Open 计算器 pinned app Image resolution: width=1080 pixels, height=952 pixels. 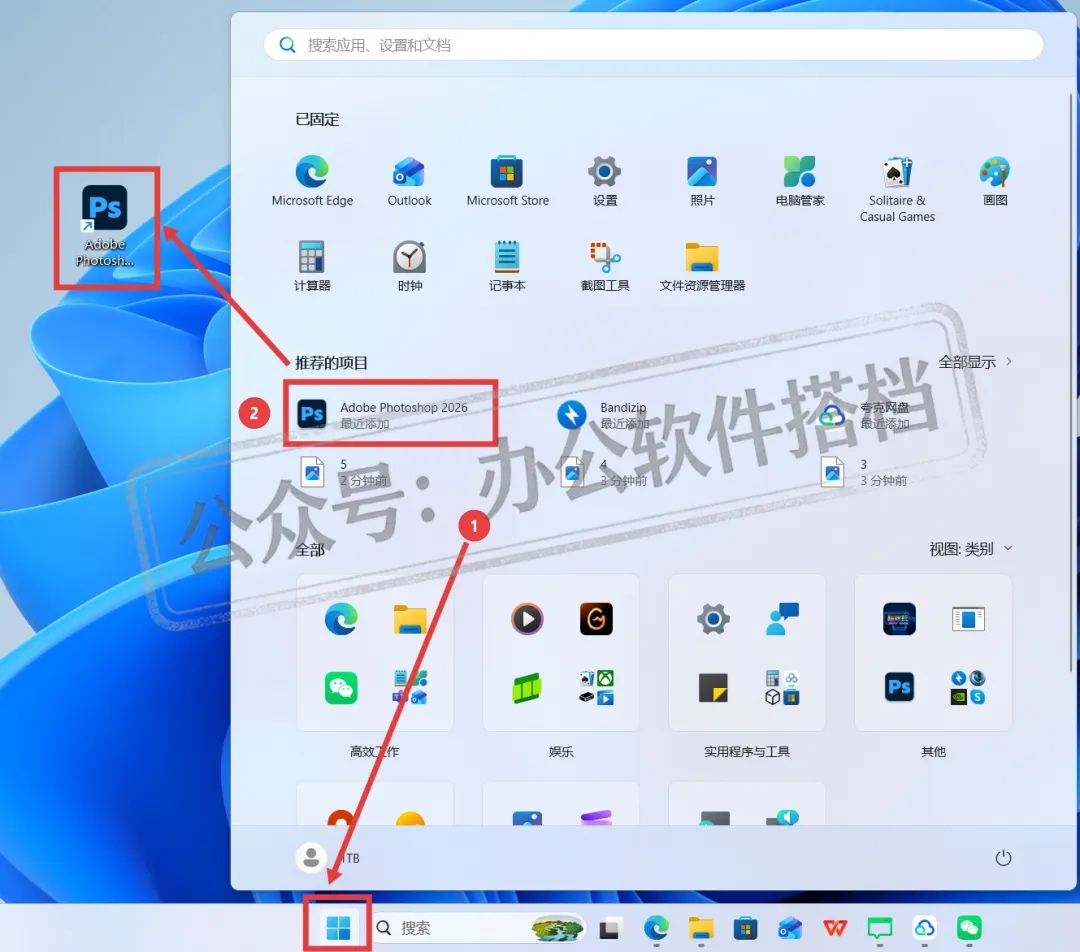click(312, 266)
